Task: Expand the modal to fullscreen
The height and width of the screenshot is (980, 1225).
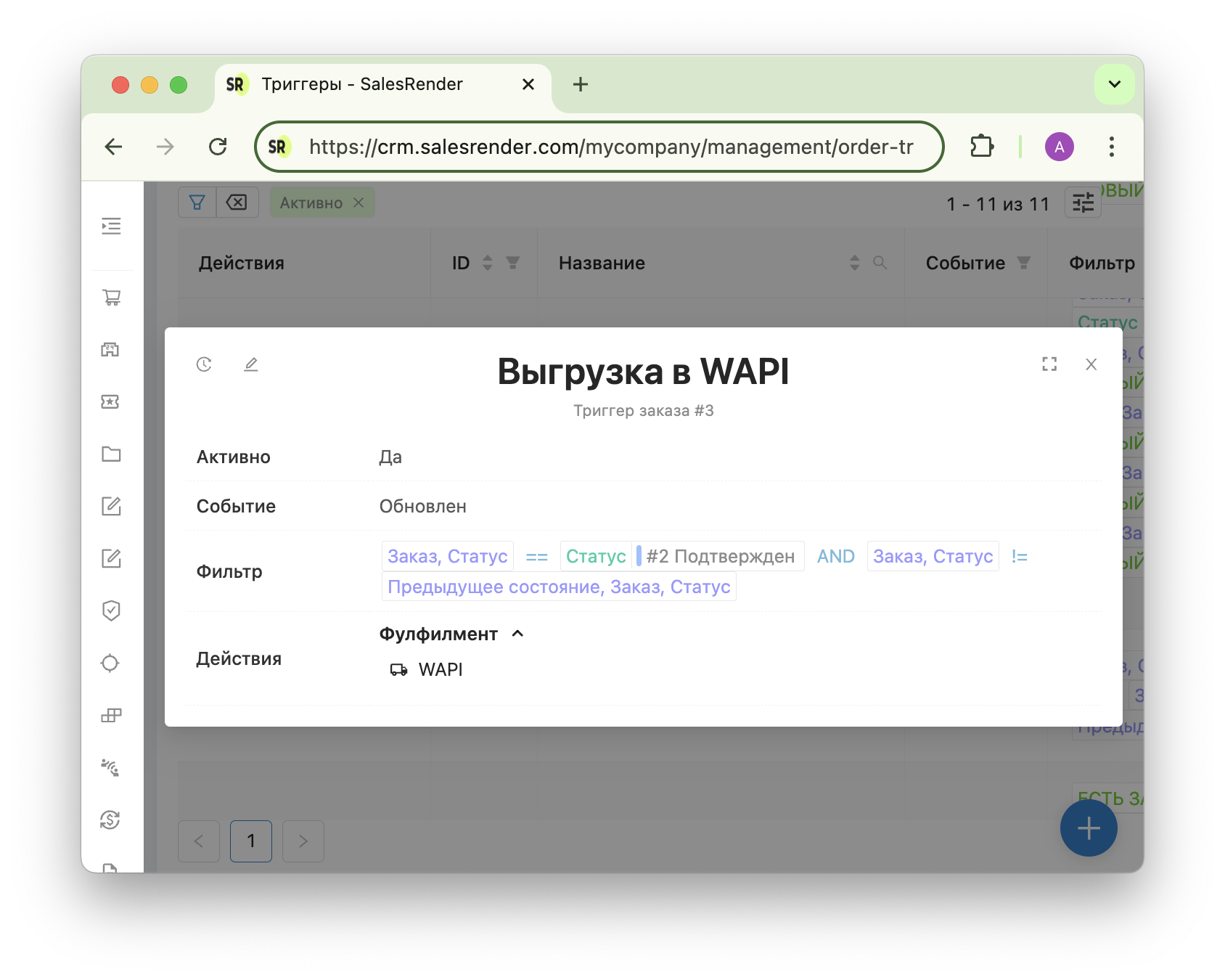Action: 1049,364
